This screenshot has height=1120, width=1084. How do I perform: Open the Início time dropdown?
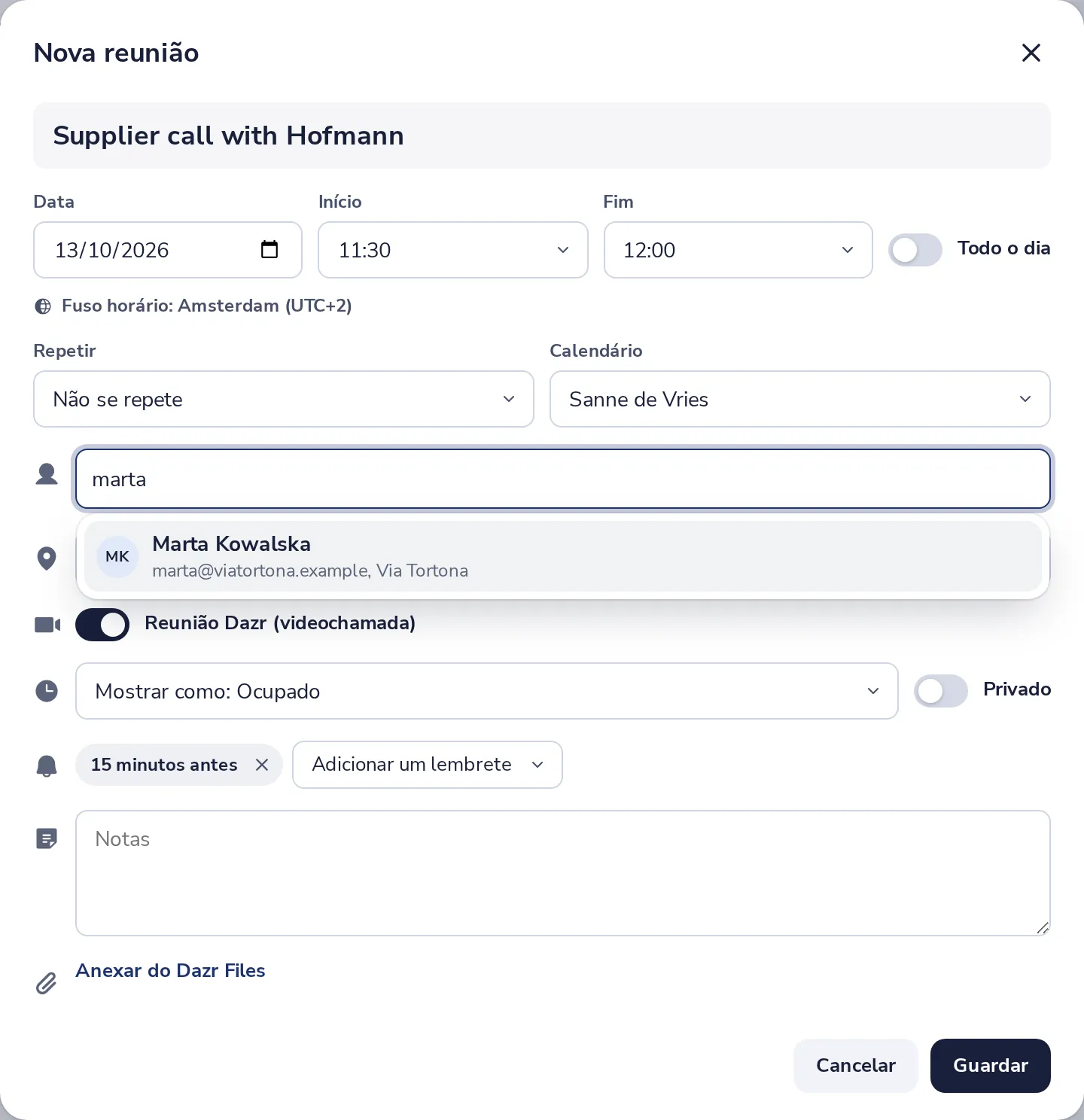(x=453, y=250)
